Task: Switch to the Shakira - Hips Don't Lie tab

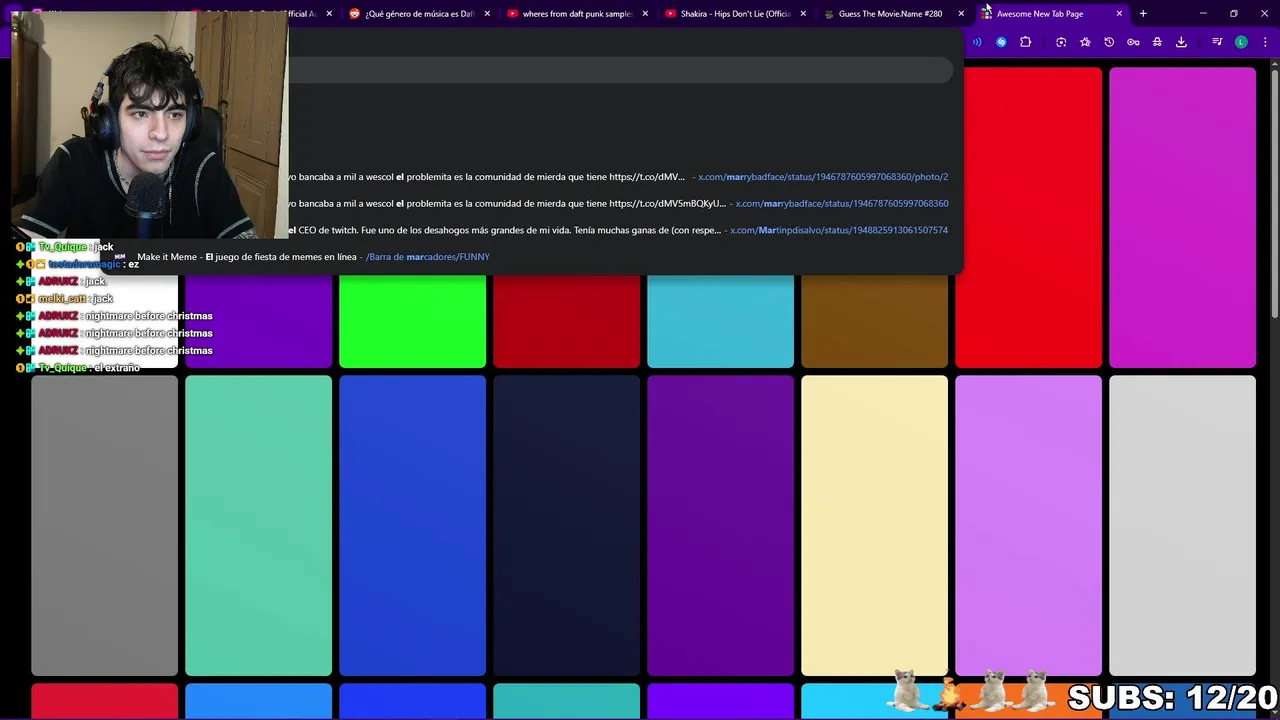Action: [x=737, y=14]
